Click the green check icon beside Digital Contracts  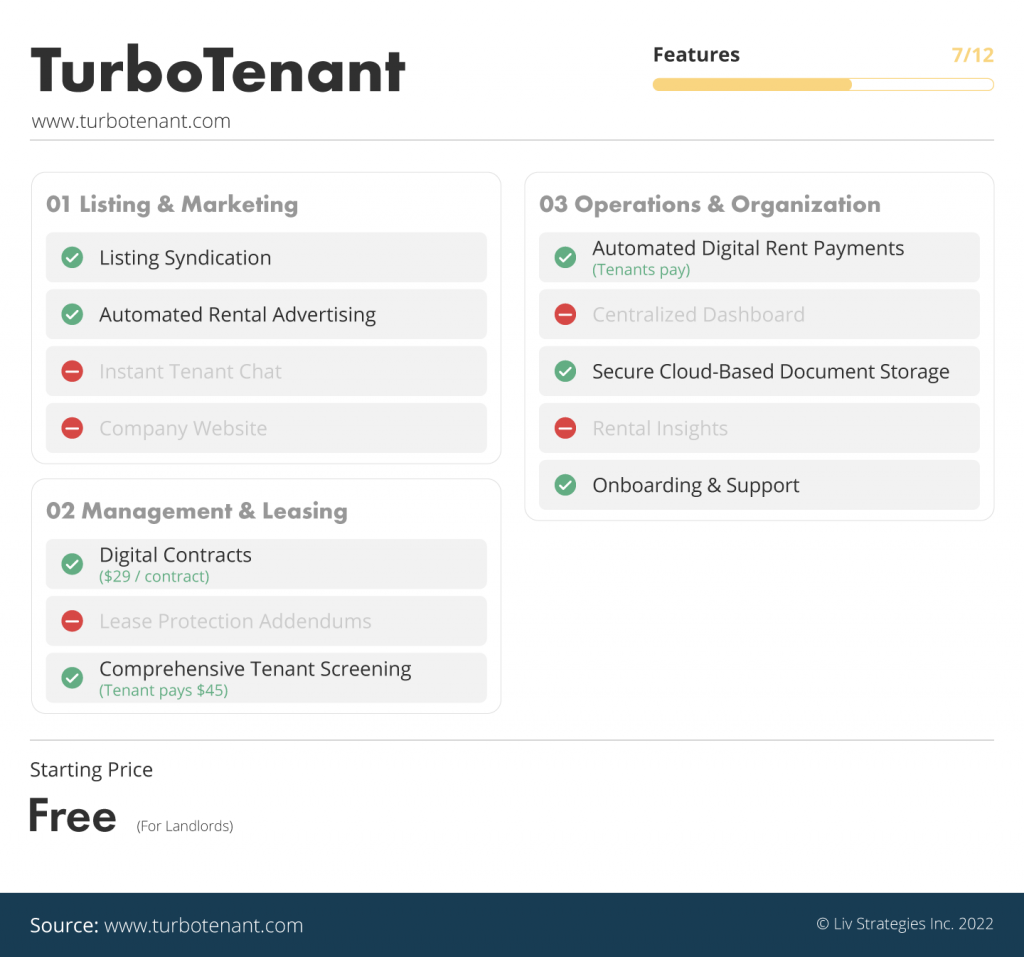click(72, 564)
